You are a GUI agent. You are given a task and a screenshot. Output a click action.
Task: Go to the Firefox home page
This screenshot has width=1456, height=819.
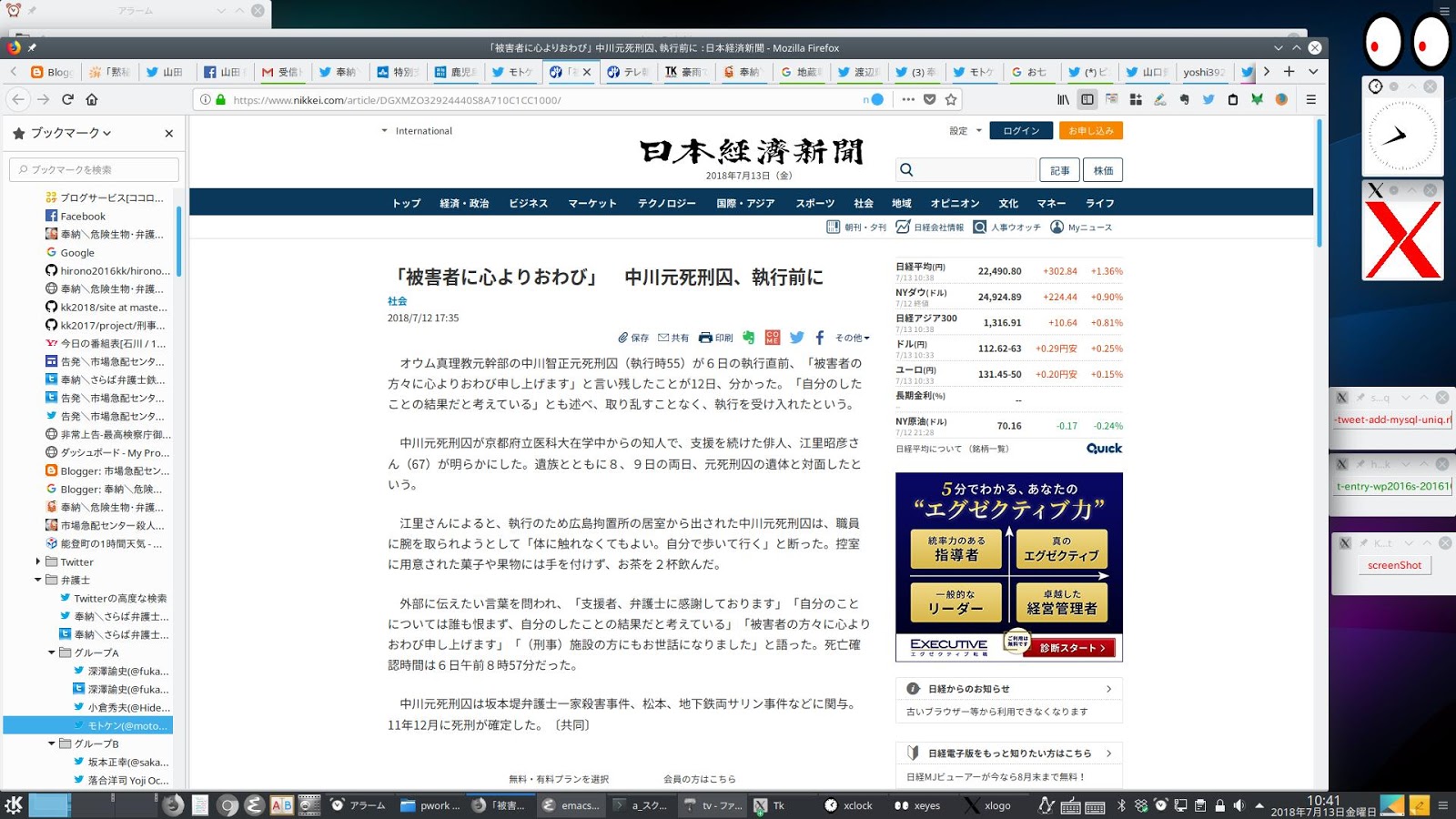pyautogui.click(x=92, y=99)
